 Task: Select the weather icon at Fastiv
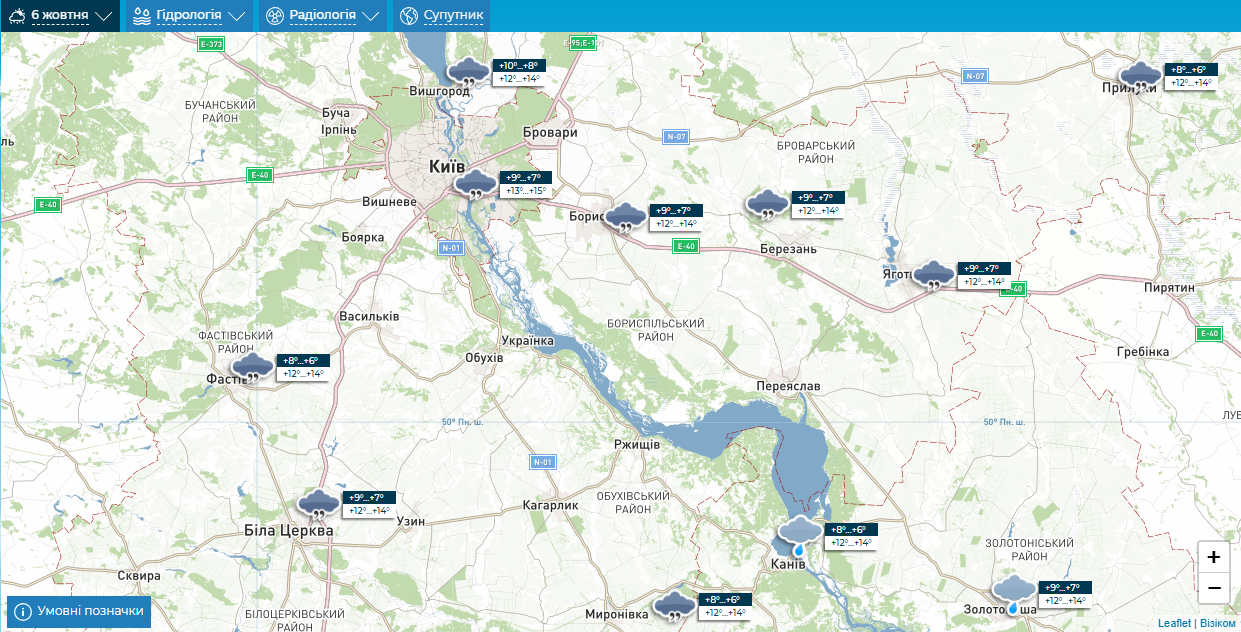click(x=253, y=367)
